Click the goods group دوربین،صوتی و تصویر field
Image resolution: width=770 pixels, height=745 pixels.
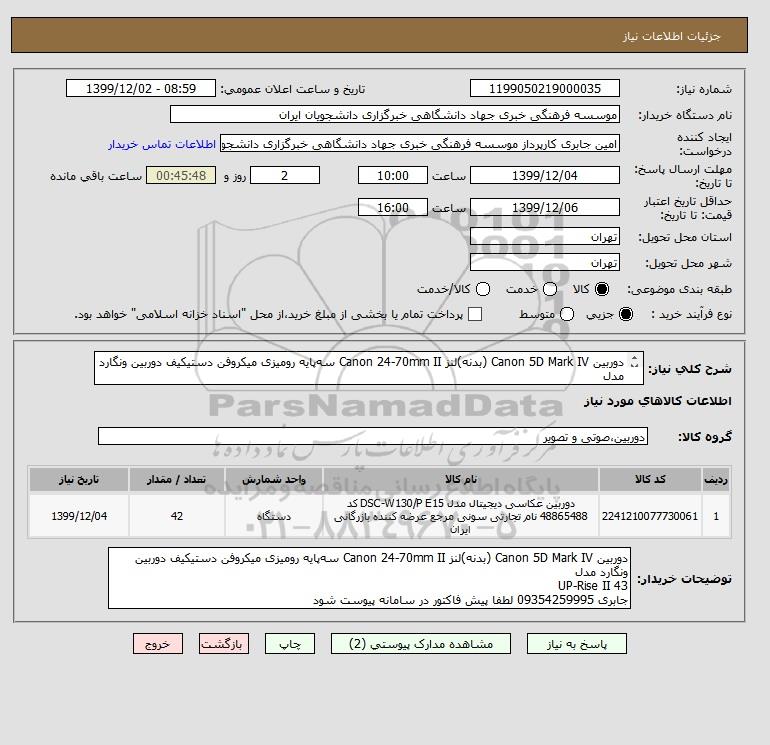click(373, 436)
